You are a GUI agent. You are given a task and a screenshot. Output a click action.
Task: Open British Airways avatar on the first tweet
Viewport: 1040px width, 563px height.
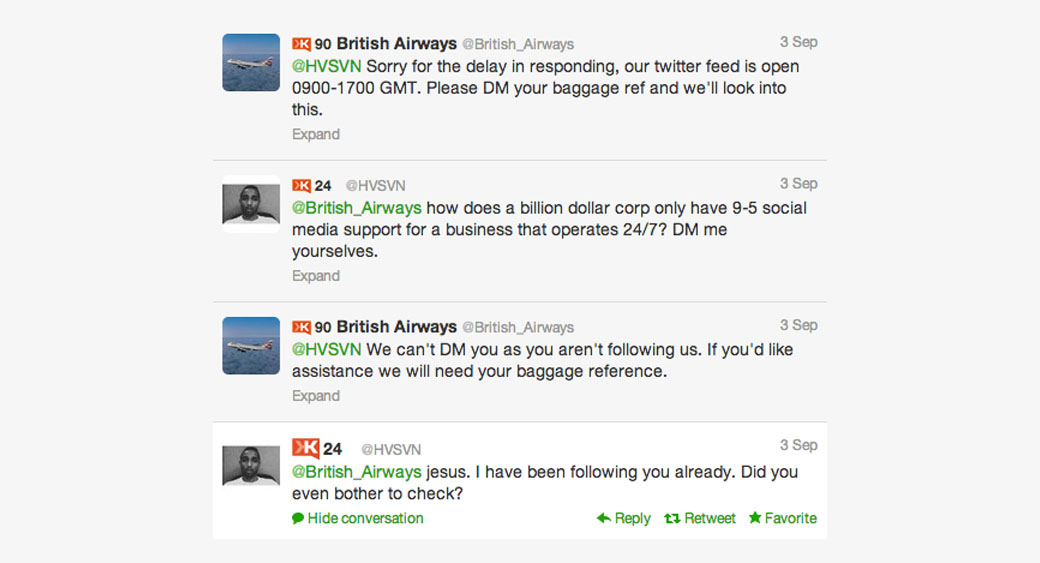pos(251,62)
